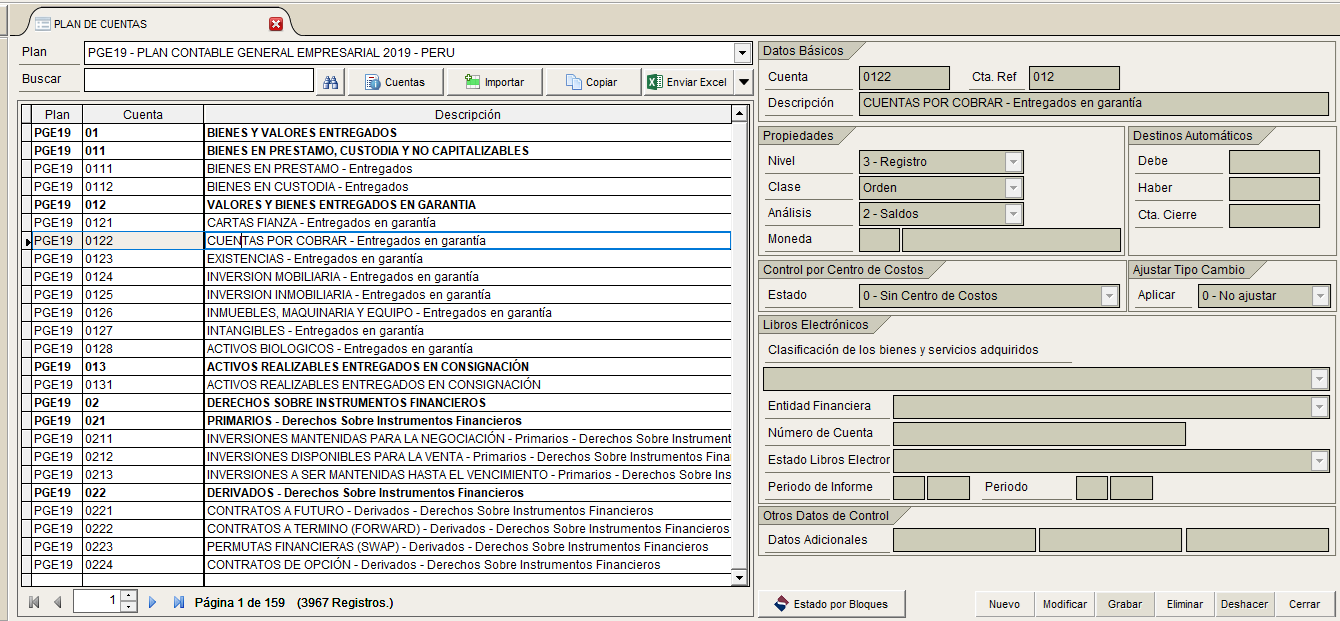1340x621 pixels.
Task: Decrease page number with spinner down arrow
Action: pyautogui.click(x=128, y=607)
